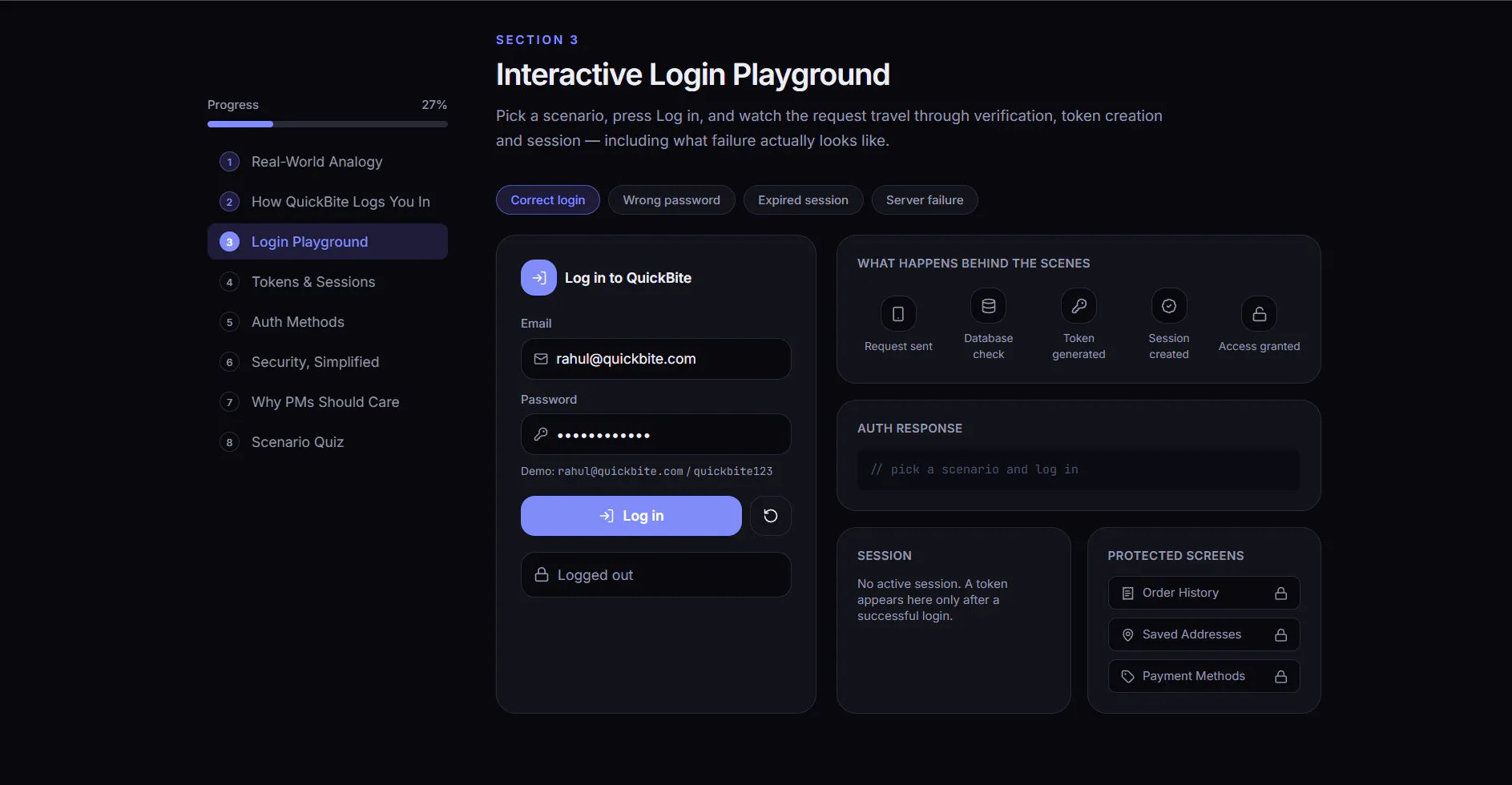Jump to Scenario Quiz section
Image resolution: width=1512 pixels, height=785 pixels.
[x=328, y=442]
